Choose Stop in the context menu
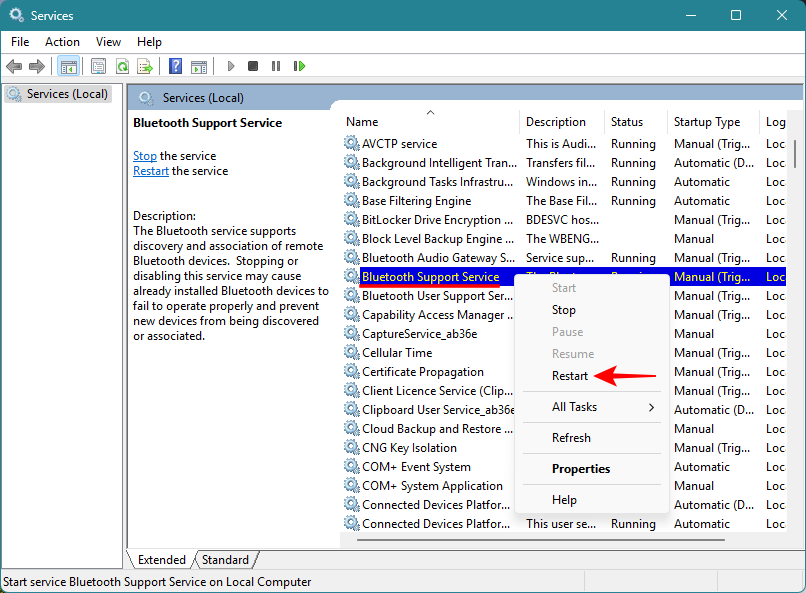Screen dimensions: 806x593 click(592, 310)
